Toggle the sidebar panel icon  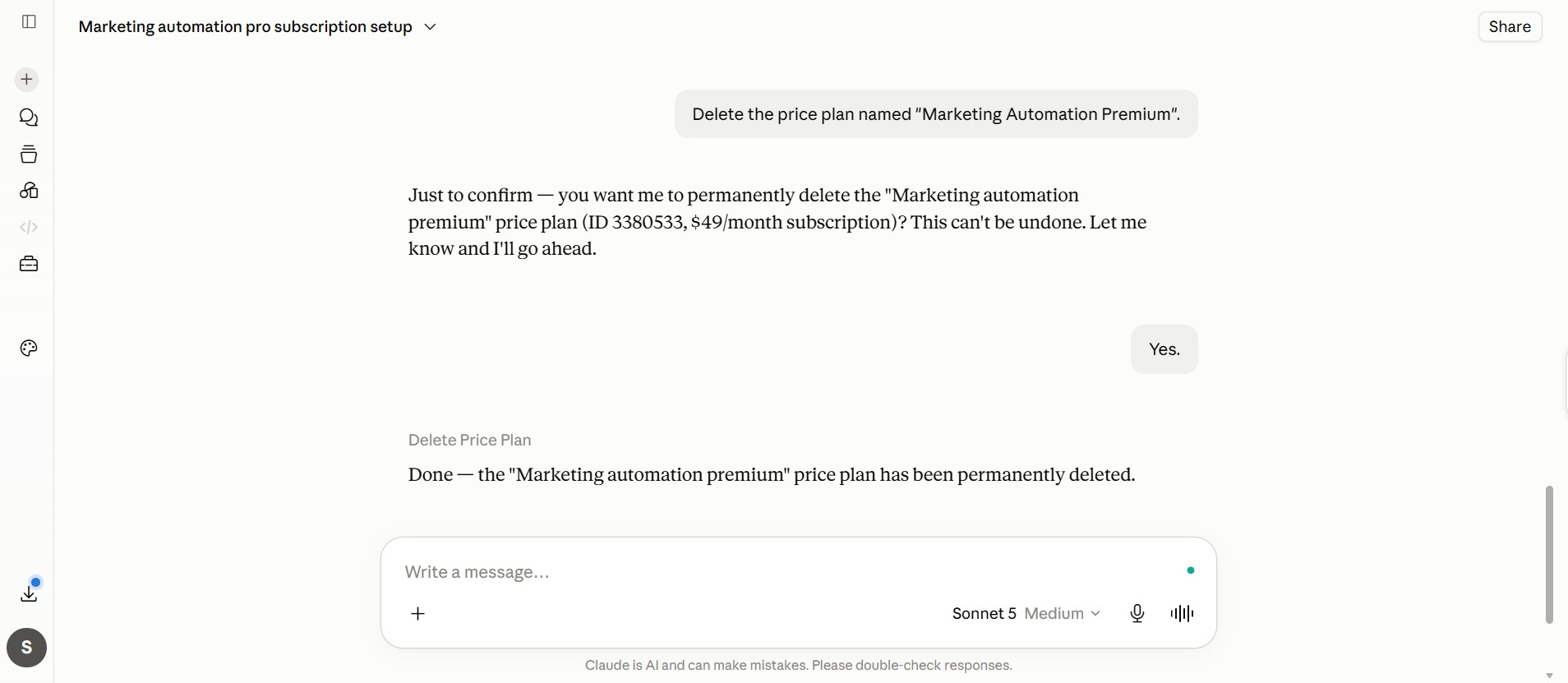pyautogui.click(x=29, y=21)
